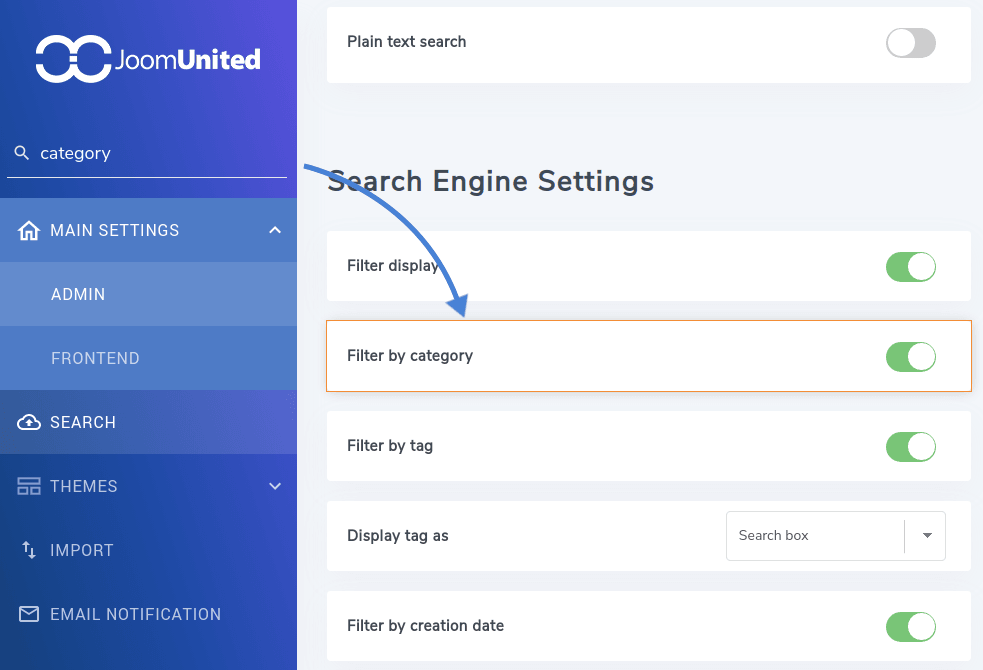The height and width of the screenshot is (670, 983).
Task: Toggle the Filter by tag switch
Action: (910, 446)
